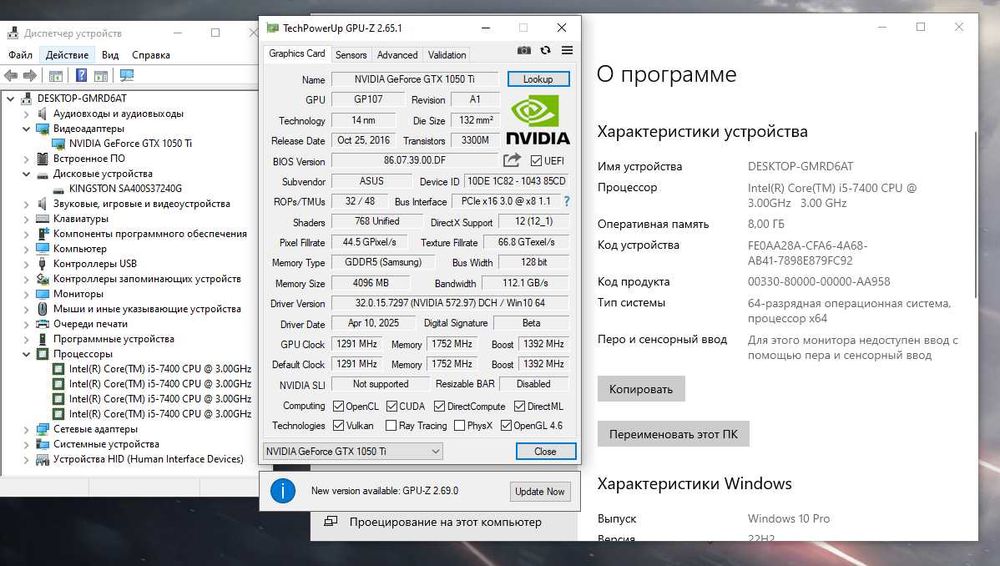Toggle the OpenCL checkbox
This screenshot has height=566, width=1000.
[339, 406]
